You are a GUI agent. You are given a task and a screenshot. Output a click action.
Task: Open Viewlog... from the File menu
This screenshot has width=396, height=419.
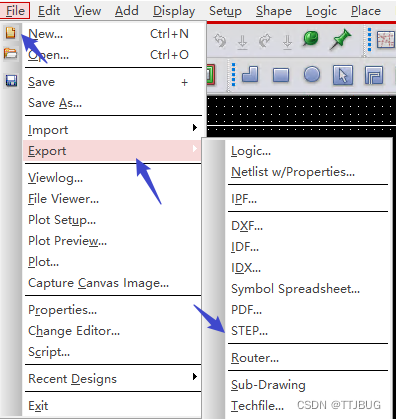(x=113, y=178)
